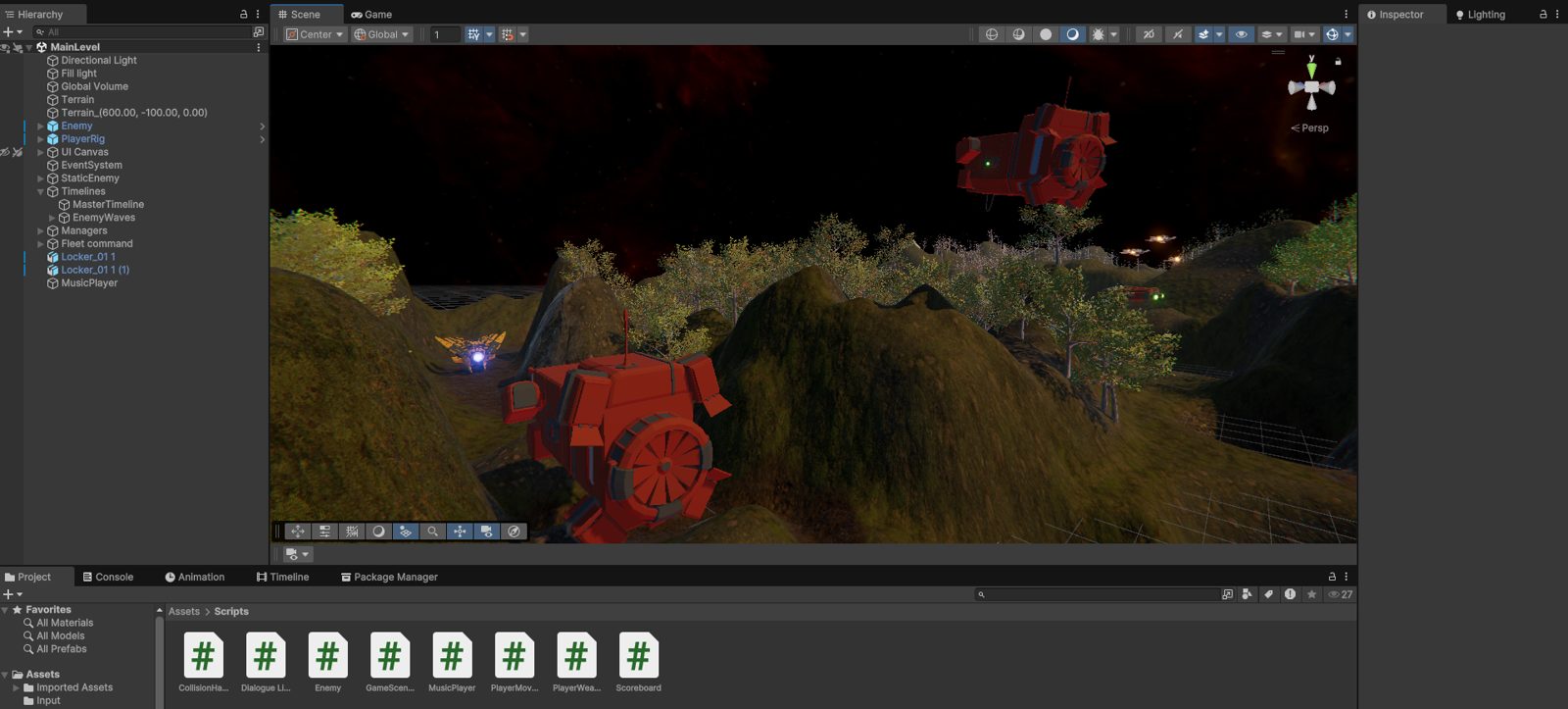Image resolution: width=1568 pixels, height=709 pixels.
Task: Open the Console tab
Action: [108, 578]
